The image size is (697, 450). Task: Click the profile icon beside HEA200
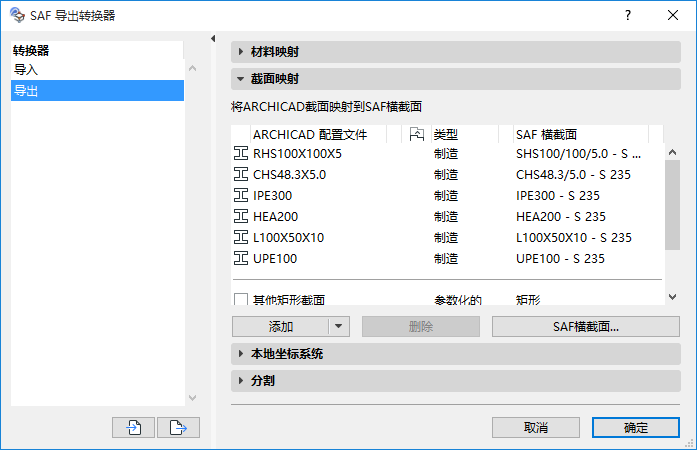[241, 216]
